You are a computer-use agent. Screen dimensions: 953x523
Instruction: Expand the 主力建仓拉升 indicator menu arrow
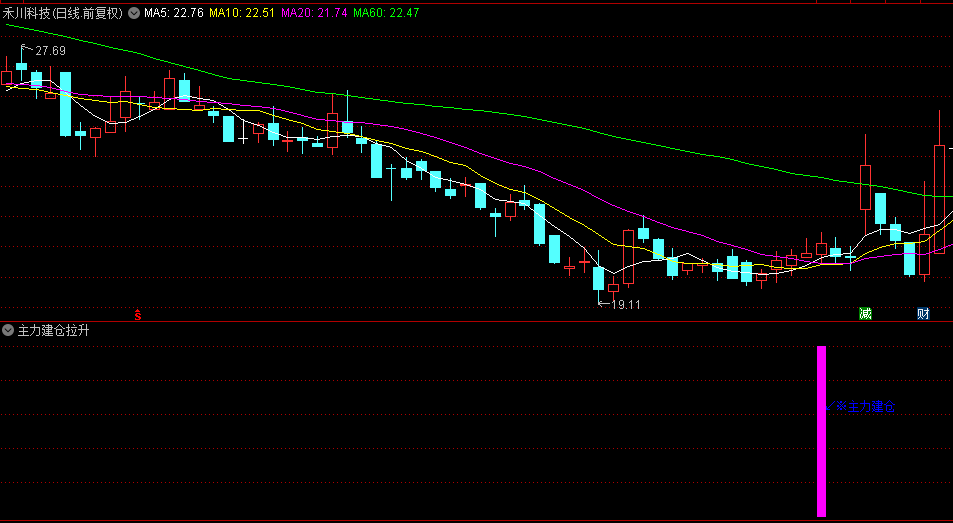[8, 330]
